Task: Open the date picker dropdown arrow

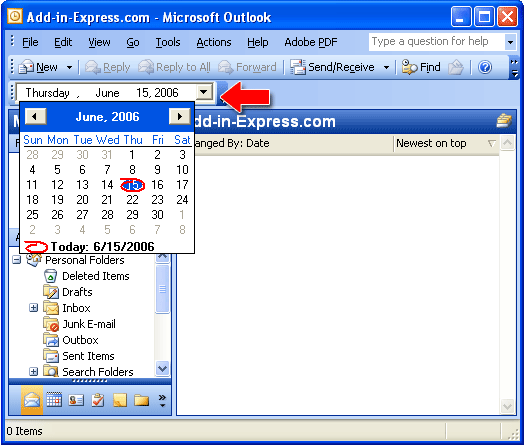Action: pyautogui.click(x=204, y=92)
